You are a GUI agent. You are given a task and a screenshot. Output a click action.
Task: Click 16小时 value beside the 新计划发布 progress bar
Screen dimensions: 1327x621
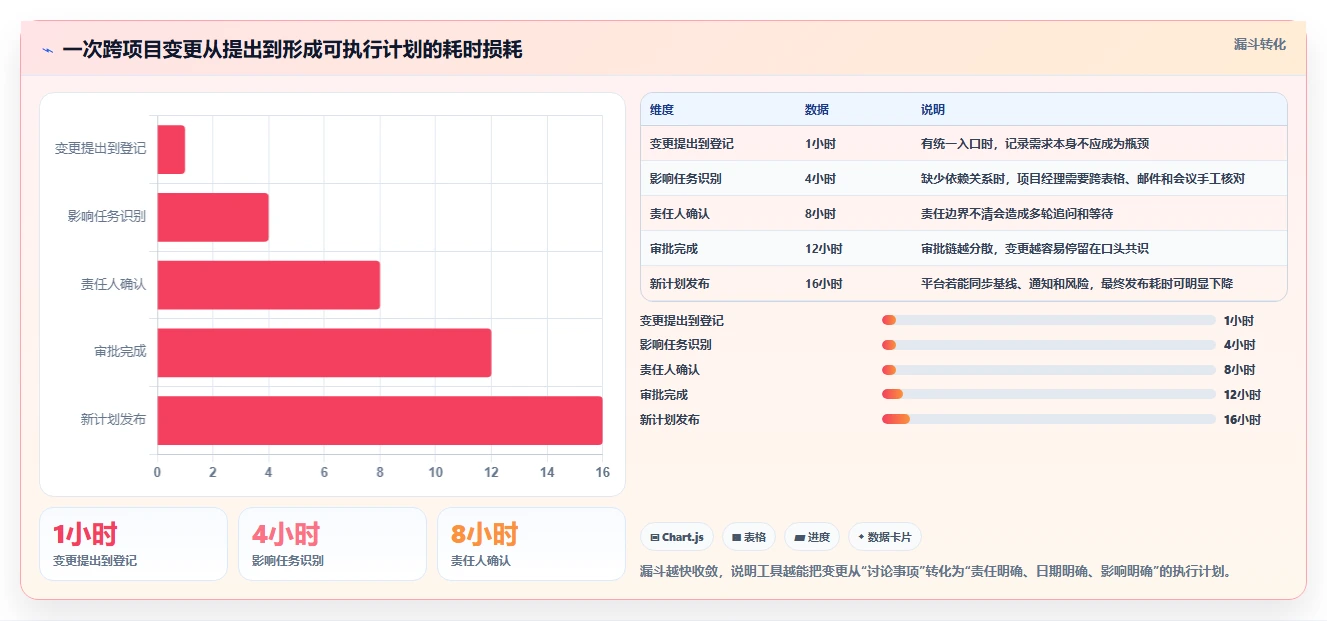coord(1242,420)
